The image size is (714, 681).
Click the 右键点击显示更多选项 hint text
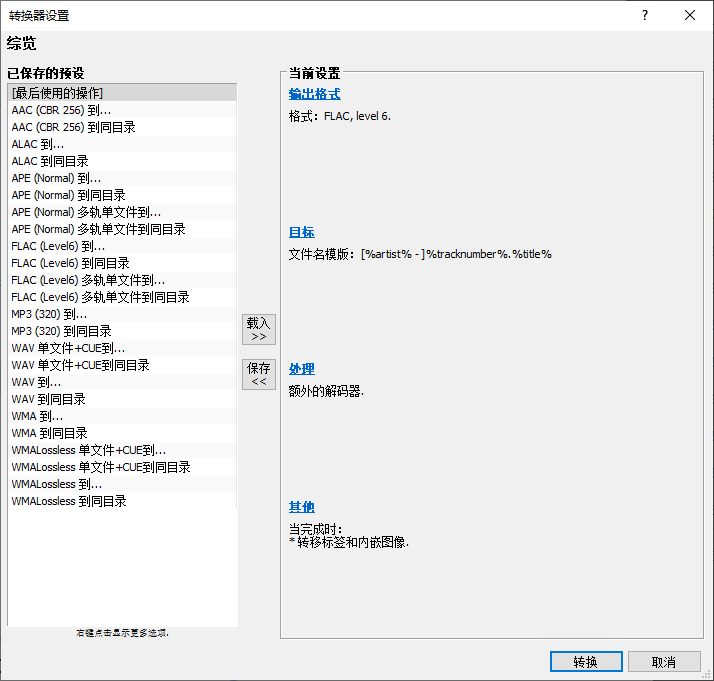click(x=122, y=633)
